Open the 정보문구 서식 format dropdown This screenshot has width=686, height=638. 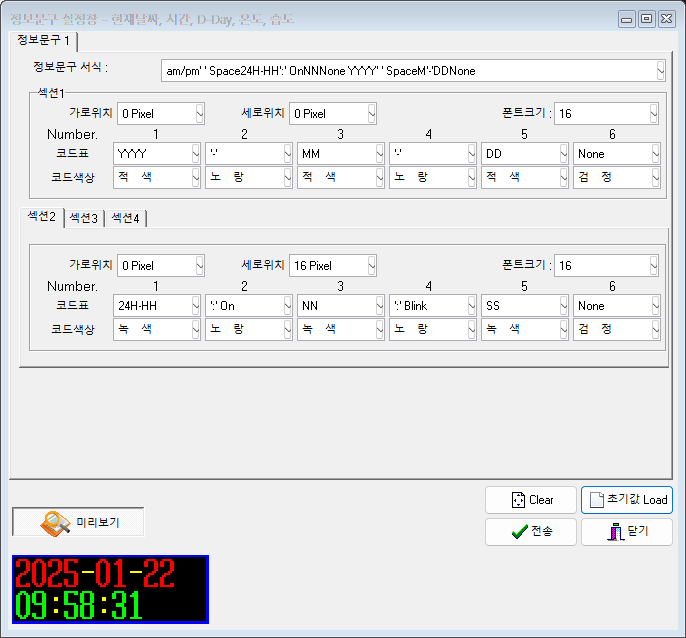[660, 71]
